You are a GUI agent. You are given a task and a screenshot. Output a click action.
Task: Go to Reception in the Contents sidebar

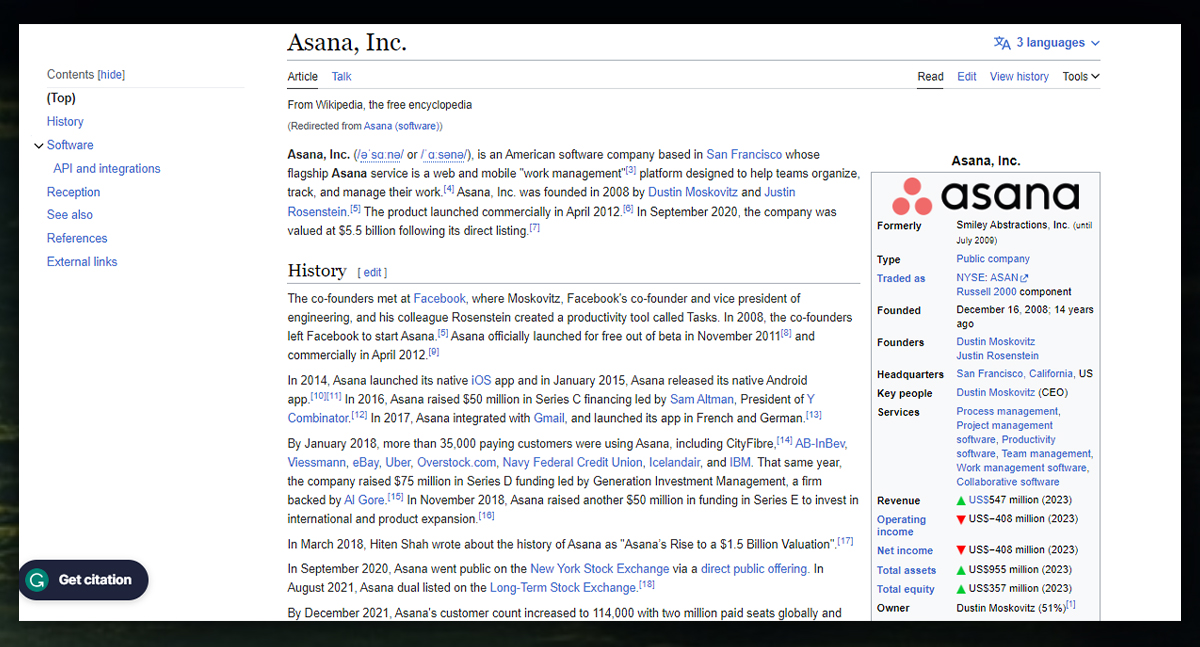coord(74,192)
